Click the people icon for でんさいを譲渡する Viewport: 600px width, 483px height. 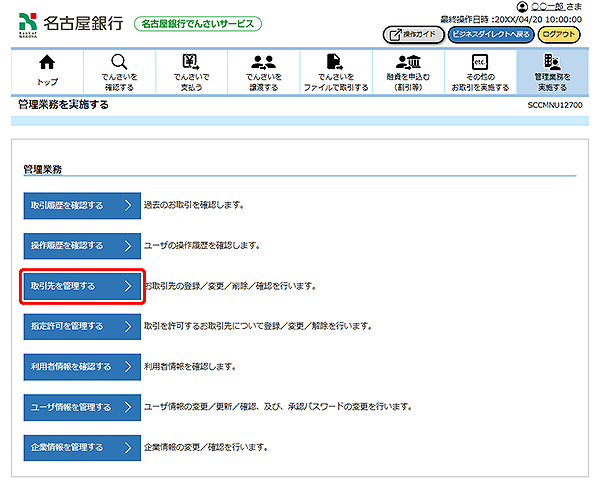[264, 63]
